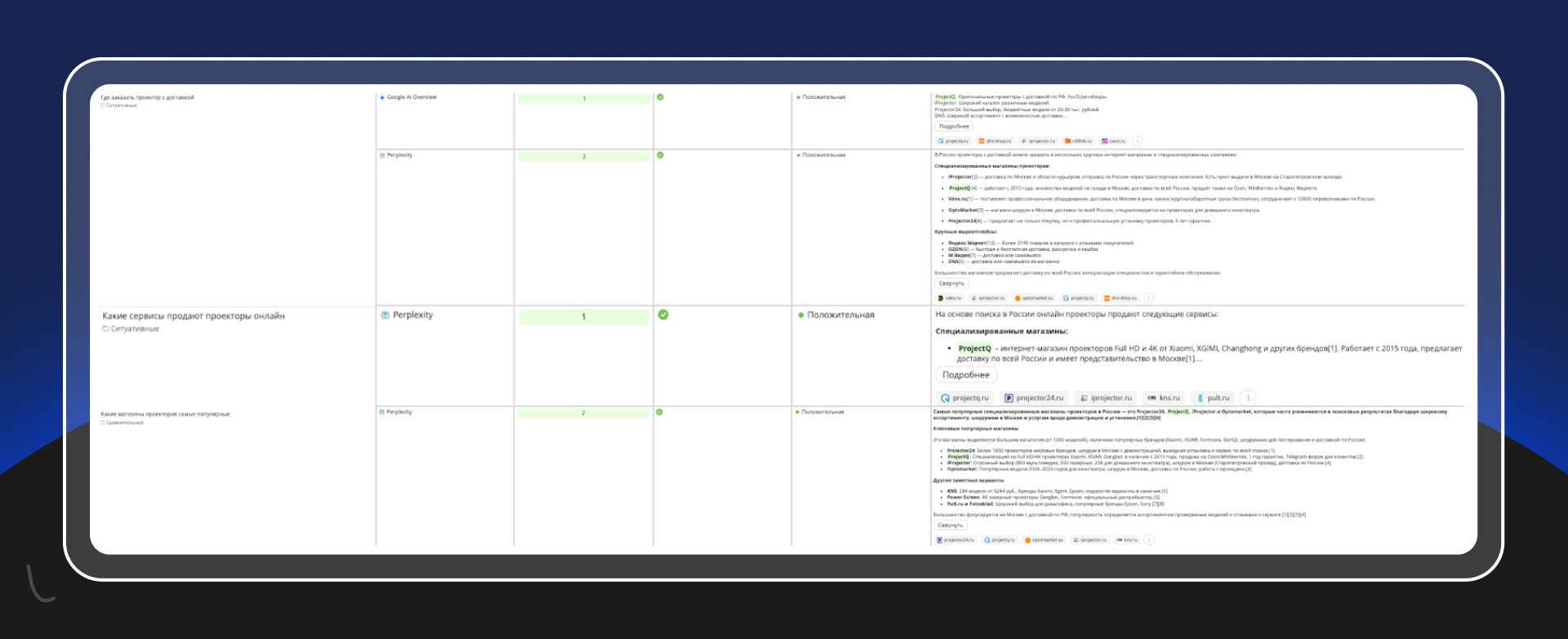Screen dimensions: 1568x639
Task: Select query 'Какие сервисы продают проекторы онлайн'
Action: (194, 316)
